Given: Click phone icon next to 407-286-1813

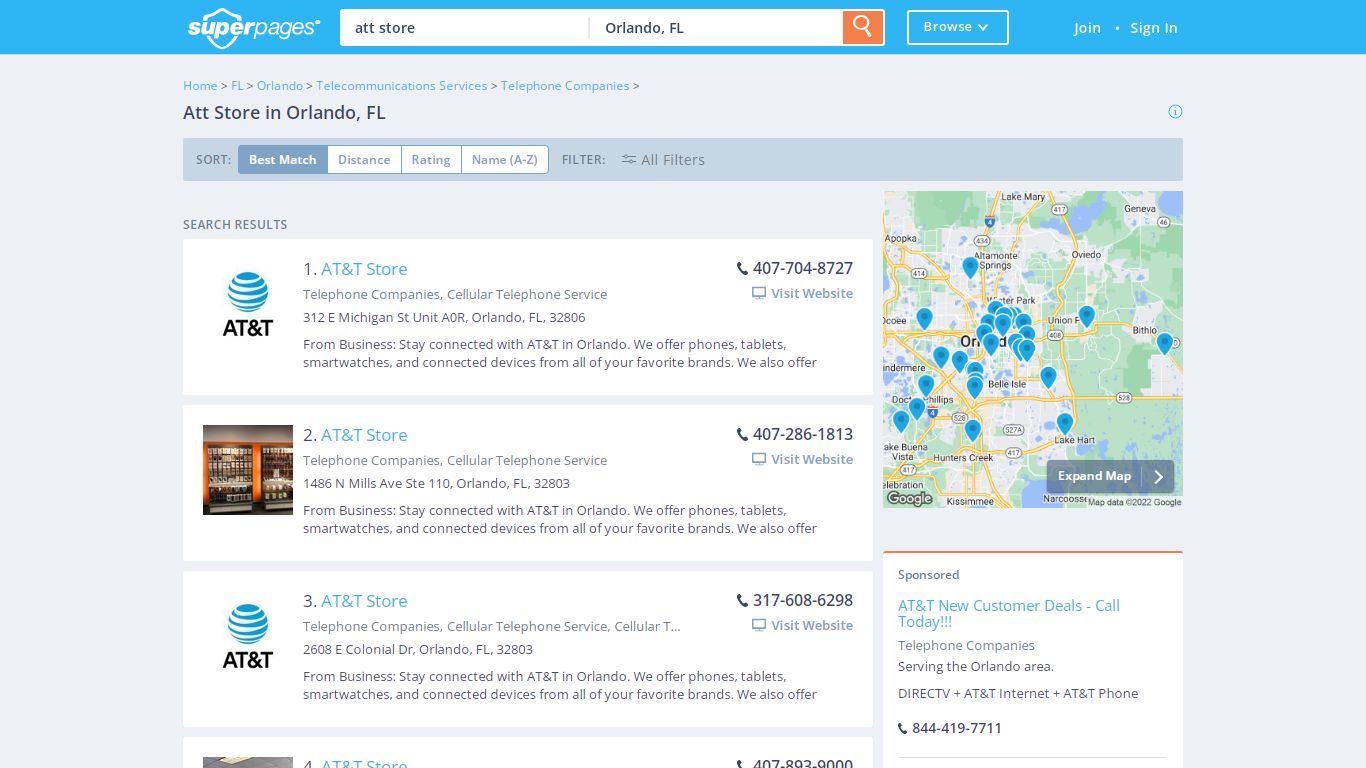Looking at the screenshot, I should click(x=742, y=435).
